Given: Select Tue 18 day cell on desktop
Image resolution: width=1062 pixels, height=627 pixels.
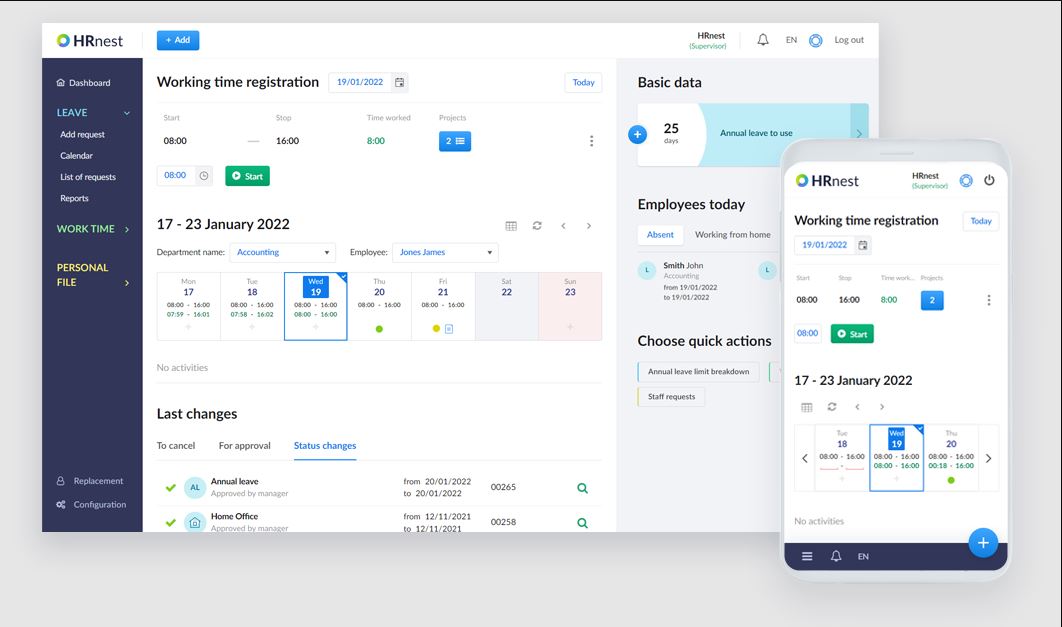Looking at the screenshot, I should [252, 306].
